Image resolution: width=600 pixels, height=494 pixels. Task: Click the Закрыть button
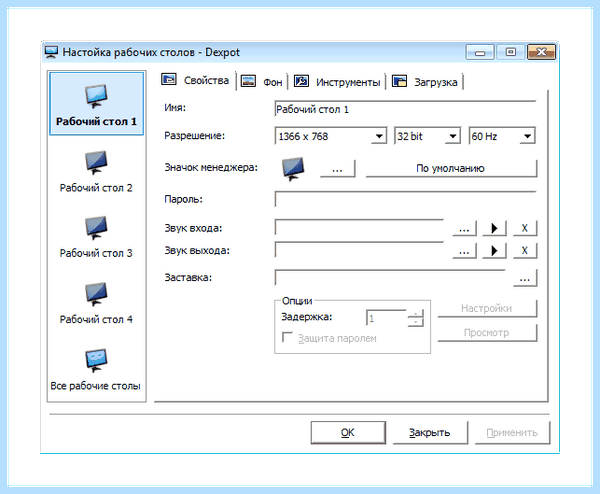tap(430, 433)
